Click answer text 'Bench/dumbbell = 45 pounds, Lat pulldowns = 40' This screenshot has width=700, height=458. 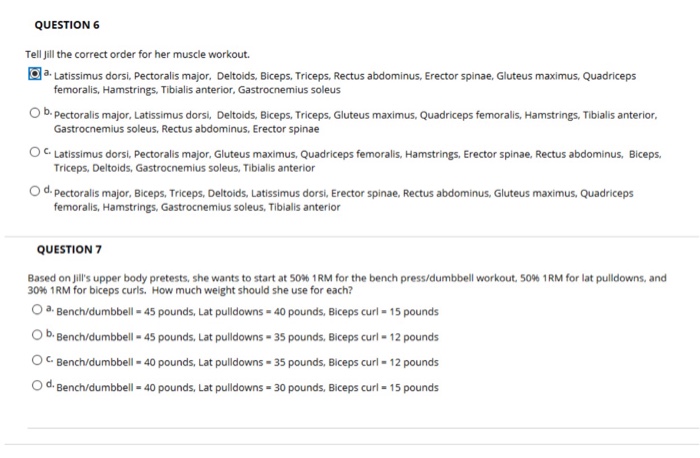[247, 312]
